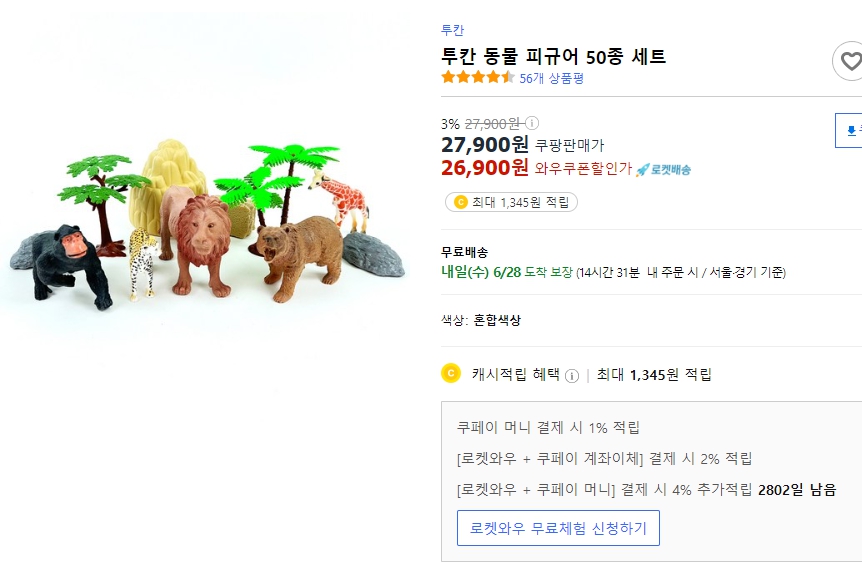
Task: Click the info icon next to 캐시적립 혜택
Action: [572, 376]
